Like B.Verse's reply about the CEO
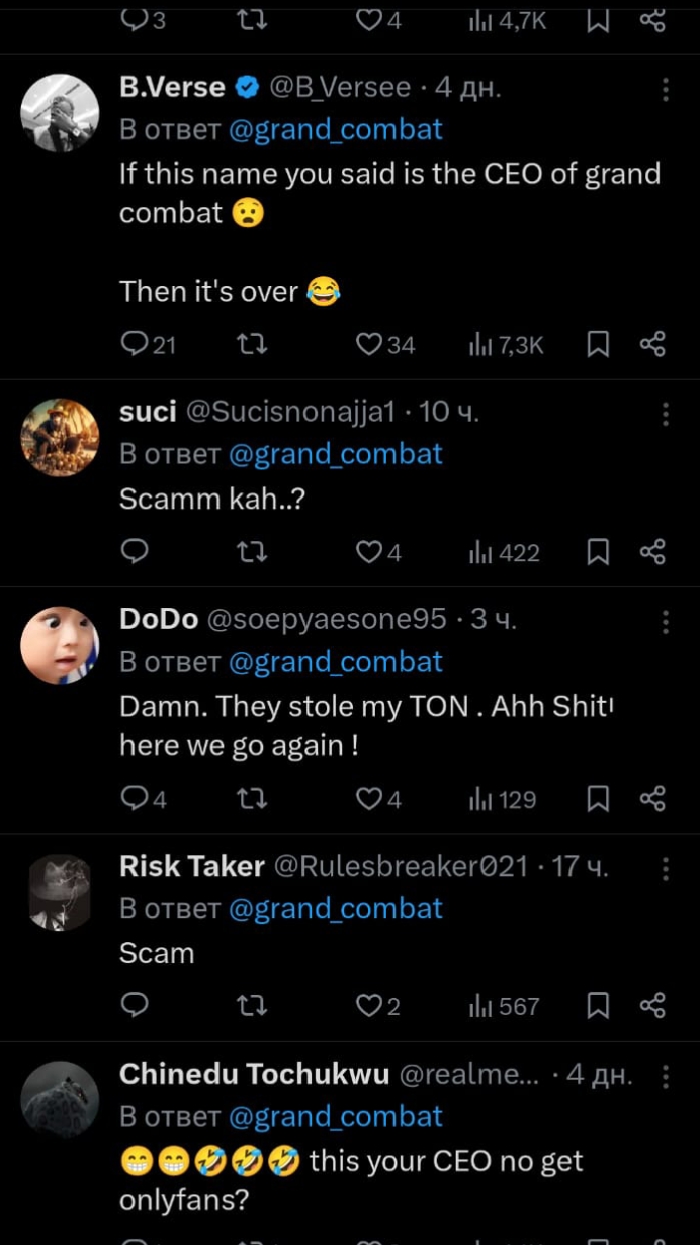Image resolution: width=700 pixels, height=1245 pixels. click(370, 345)
